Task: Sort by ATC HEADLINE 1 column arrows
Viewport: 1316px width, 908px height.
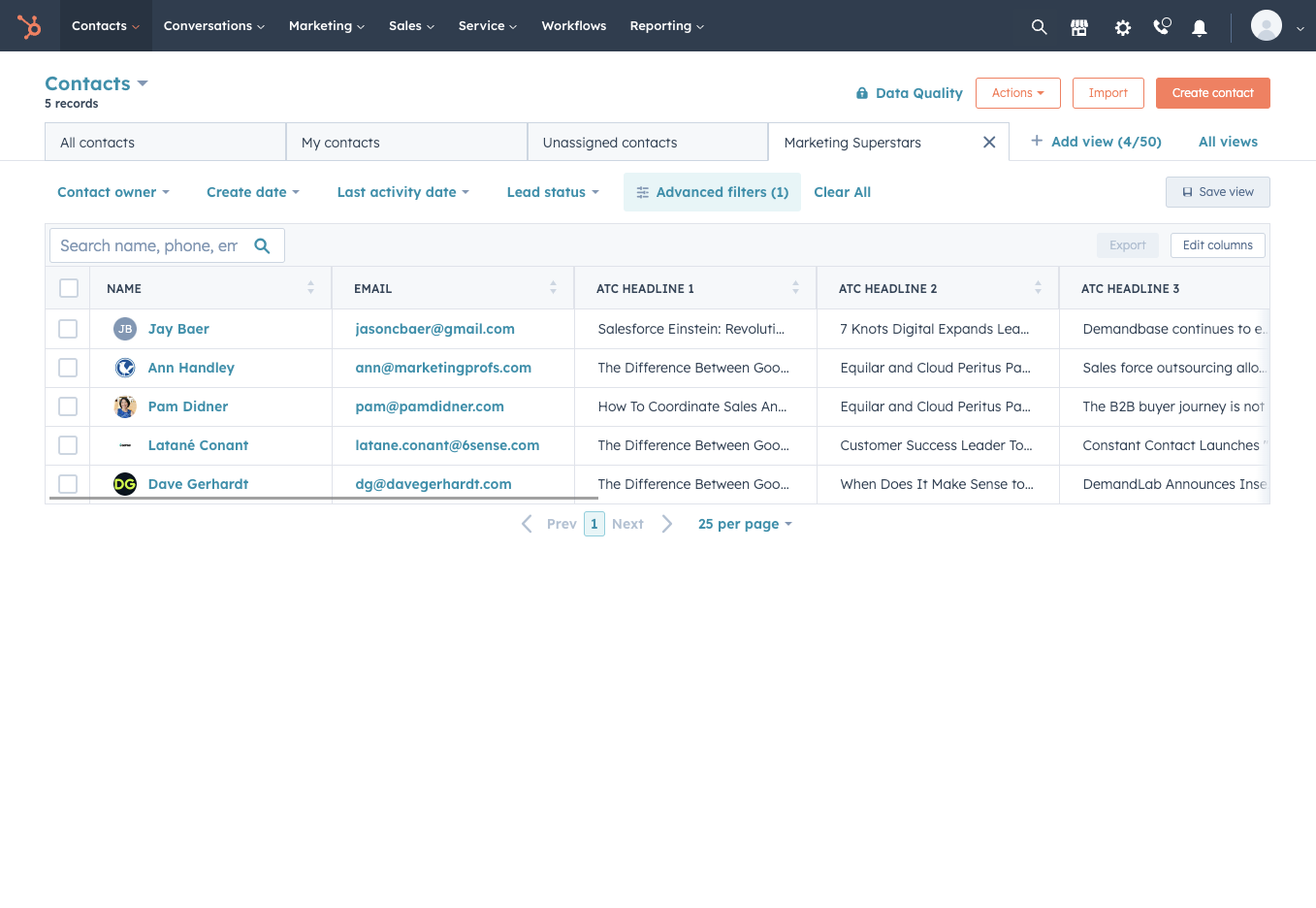Action: pos(795,287)
